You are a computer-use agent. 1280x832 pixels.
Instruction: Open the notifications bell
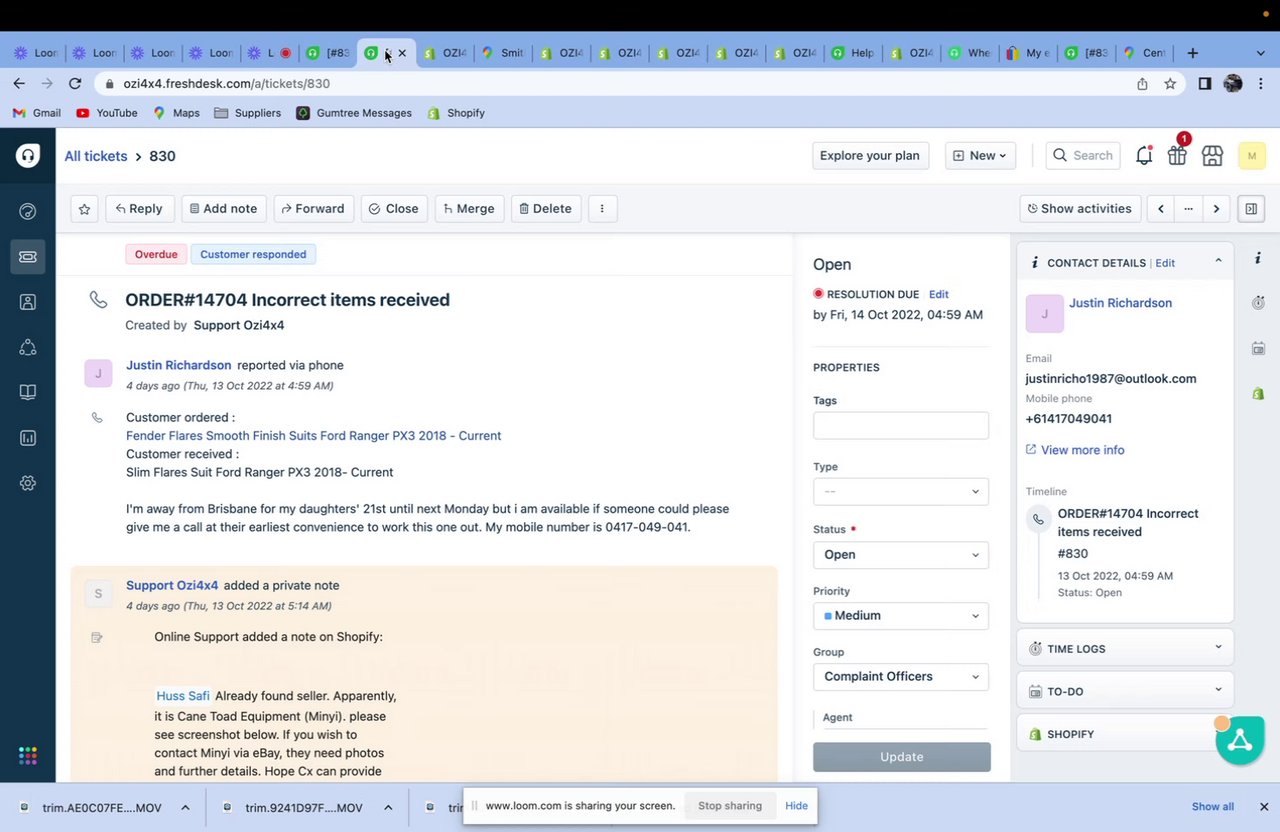pyautogui.click(x=1144, y=155)
